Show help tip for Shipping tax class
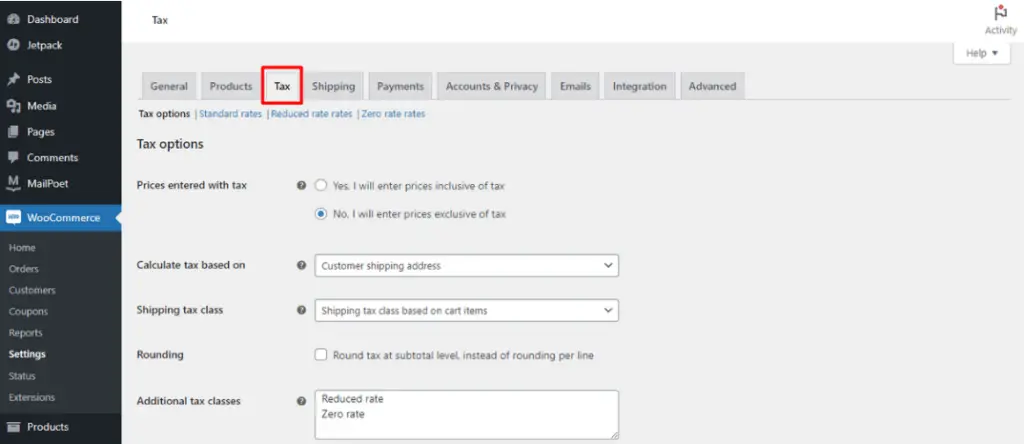The image size is (1024, 444). point(301,310)
